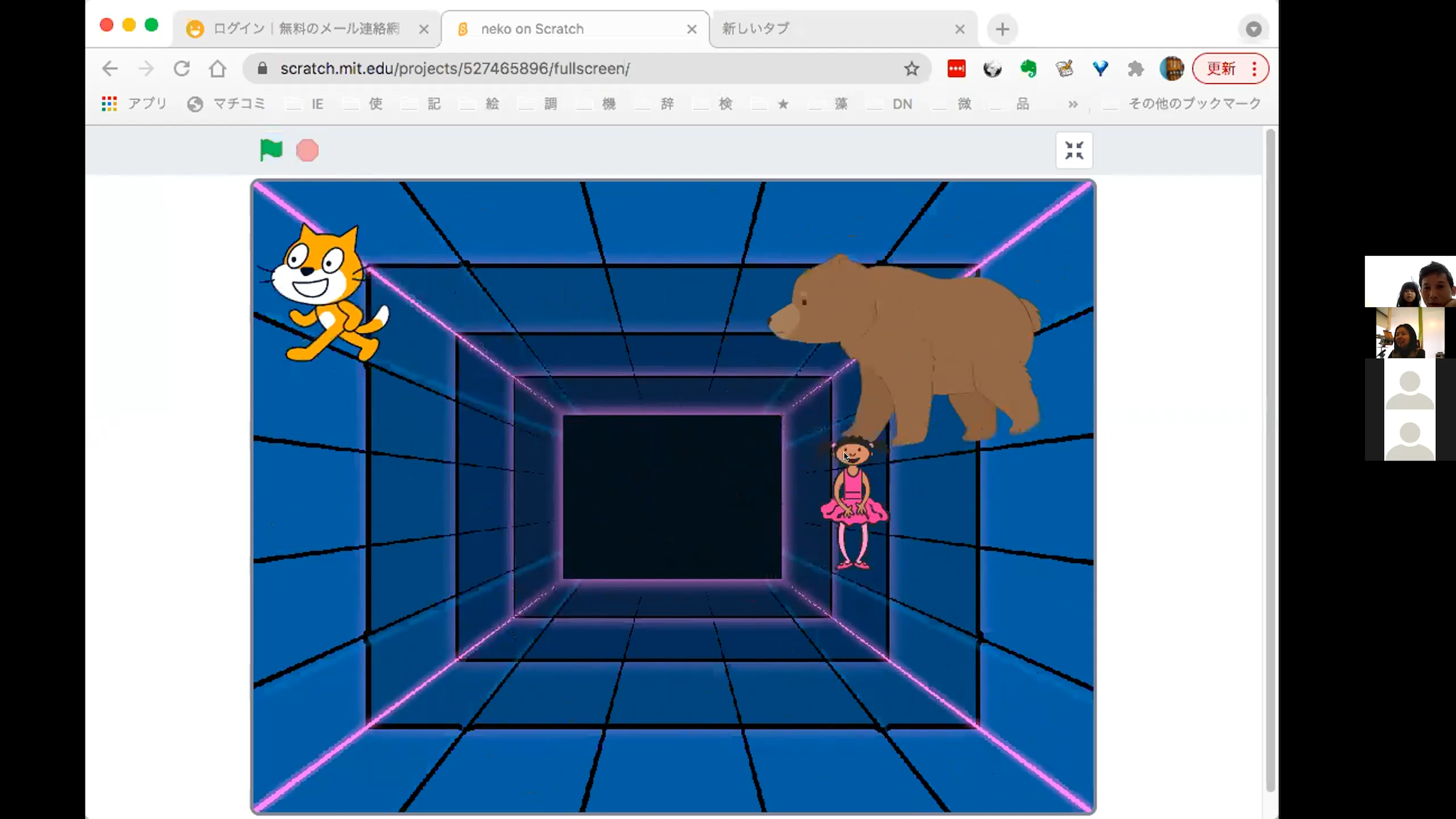Click the green flag to start project

coord(271,150)
